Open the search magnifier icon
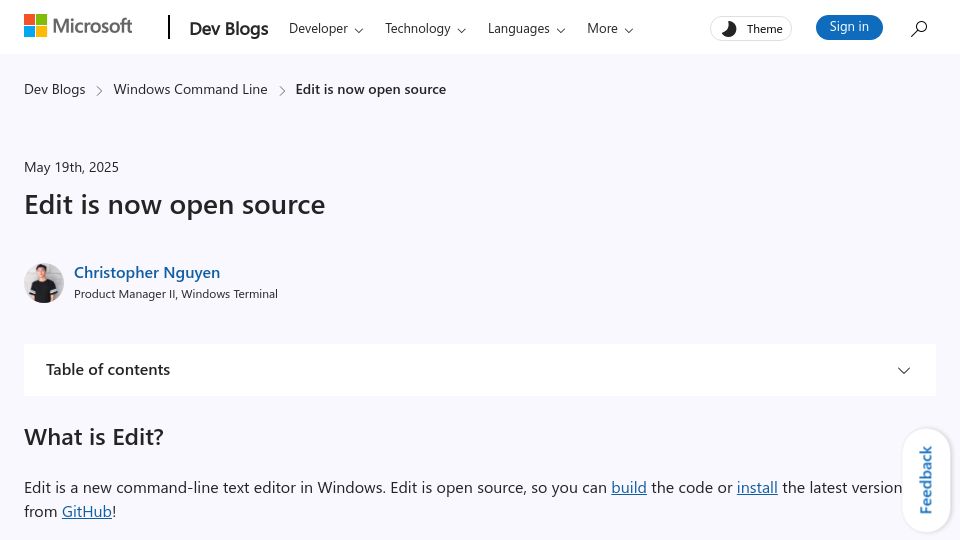The width and height of the screenshot is (960, 540). 918,28
